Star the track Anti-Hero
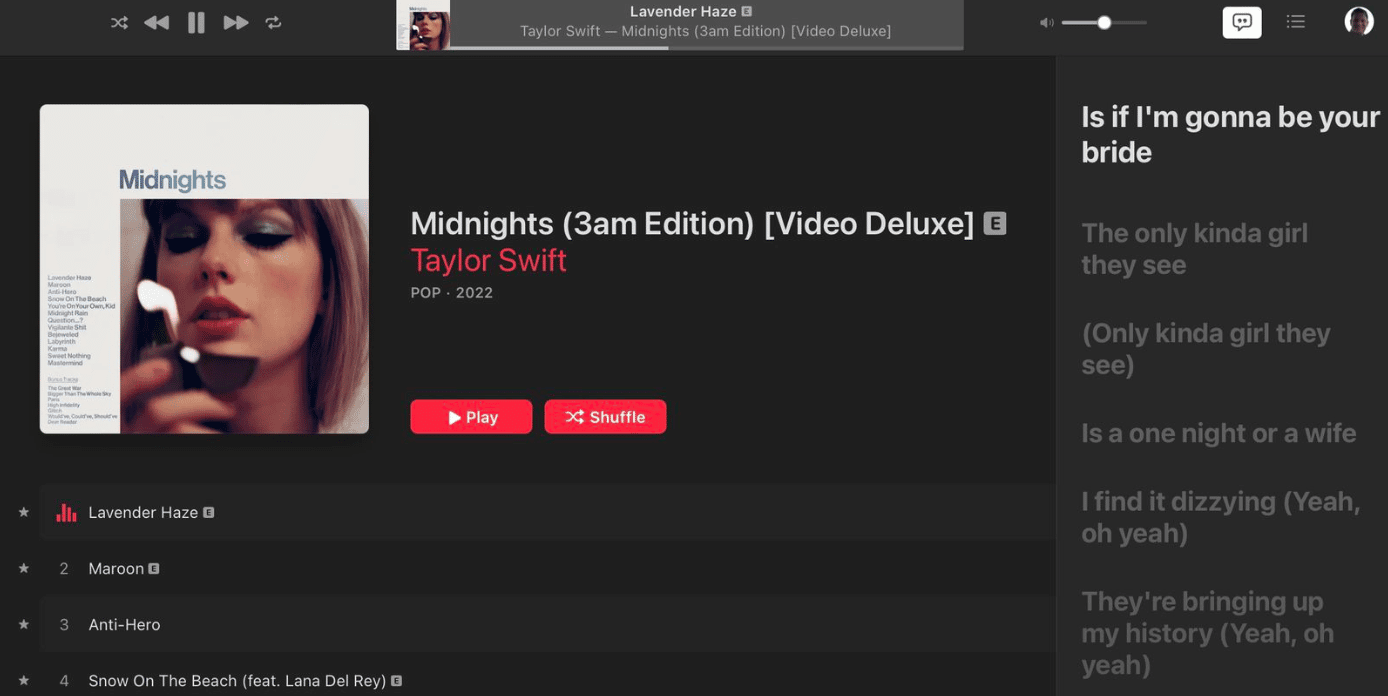1388x696 pixels. point(23,624)
